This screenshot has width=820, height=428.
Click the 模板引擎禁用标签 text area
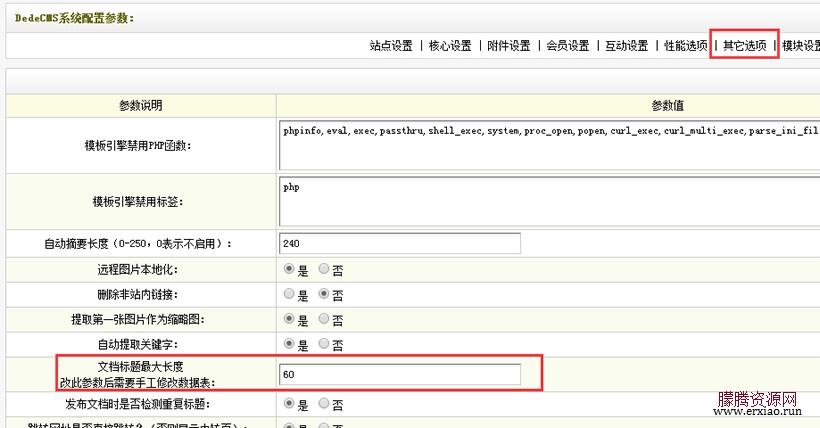tap(550, 201)
